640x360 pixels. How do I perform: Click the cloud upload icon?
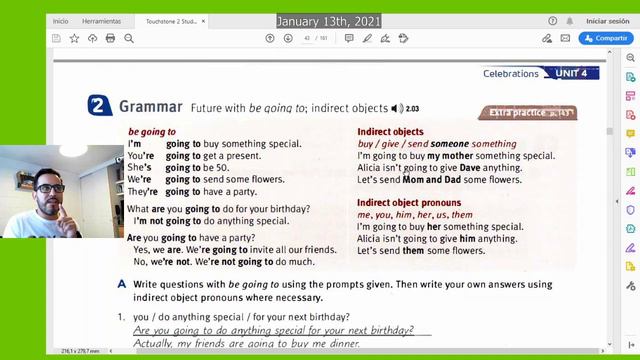tap(93, 38)
